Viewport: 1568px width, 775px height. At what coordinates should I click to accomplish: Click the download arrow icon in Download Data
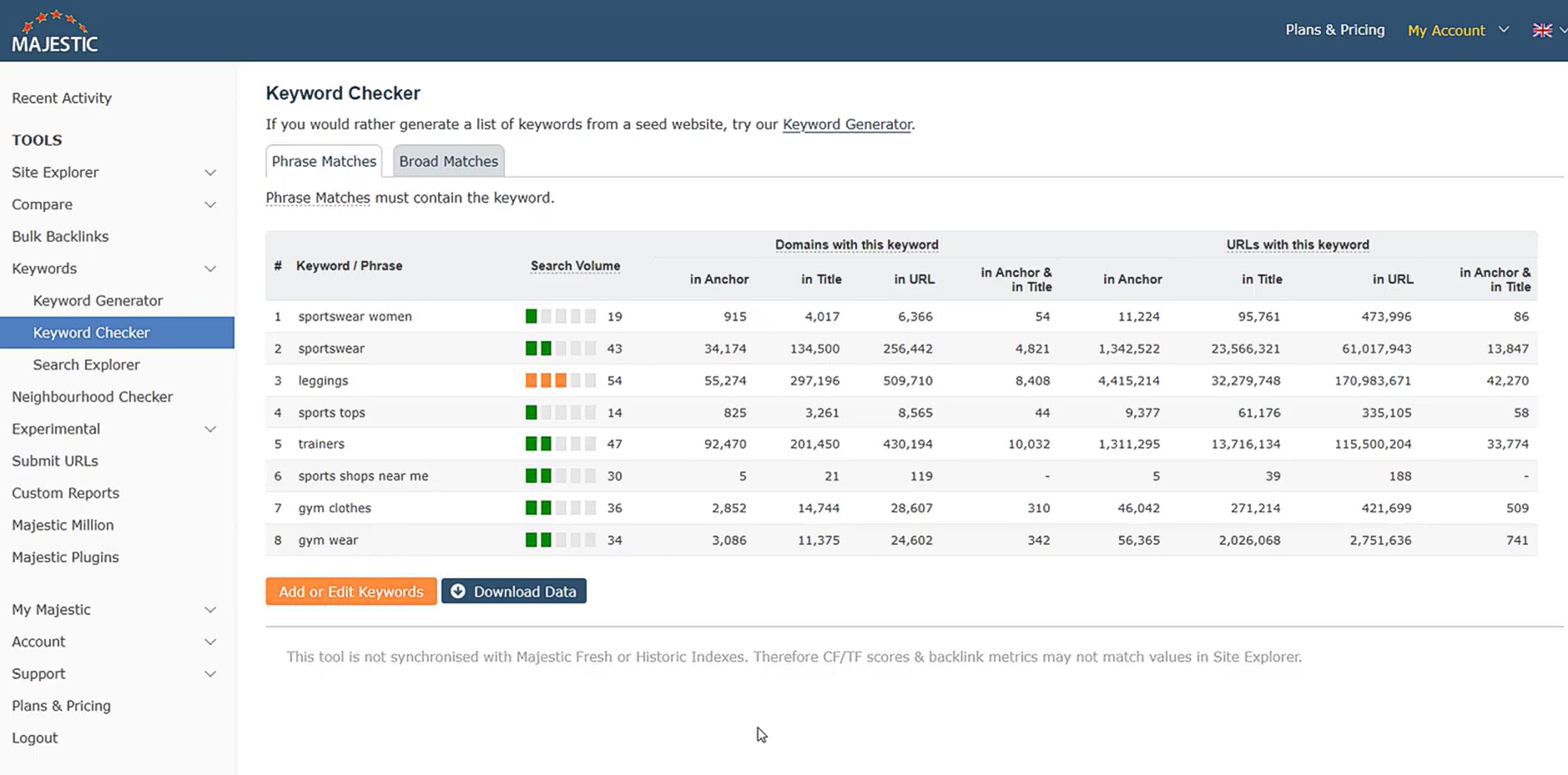click(458, 591)
